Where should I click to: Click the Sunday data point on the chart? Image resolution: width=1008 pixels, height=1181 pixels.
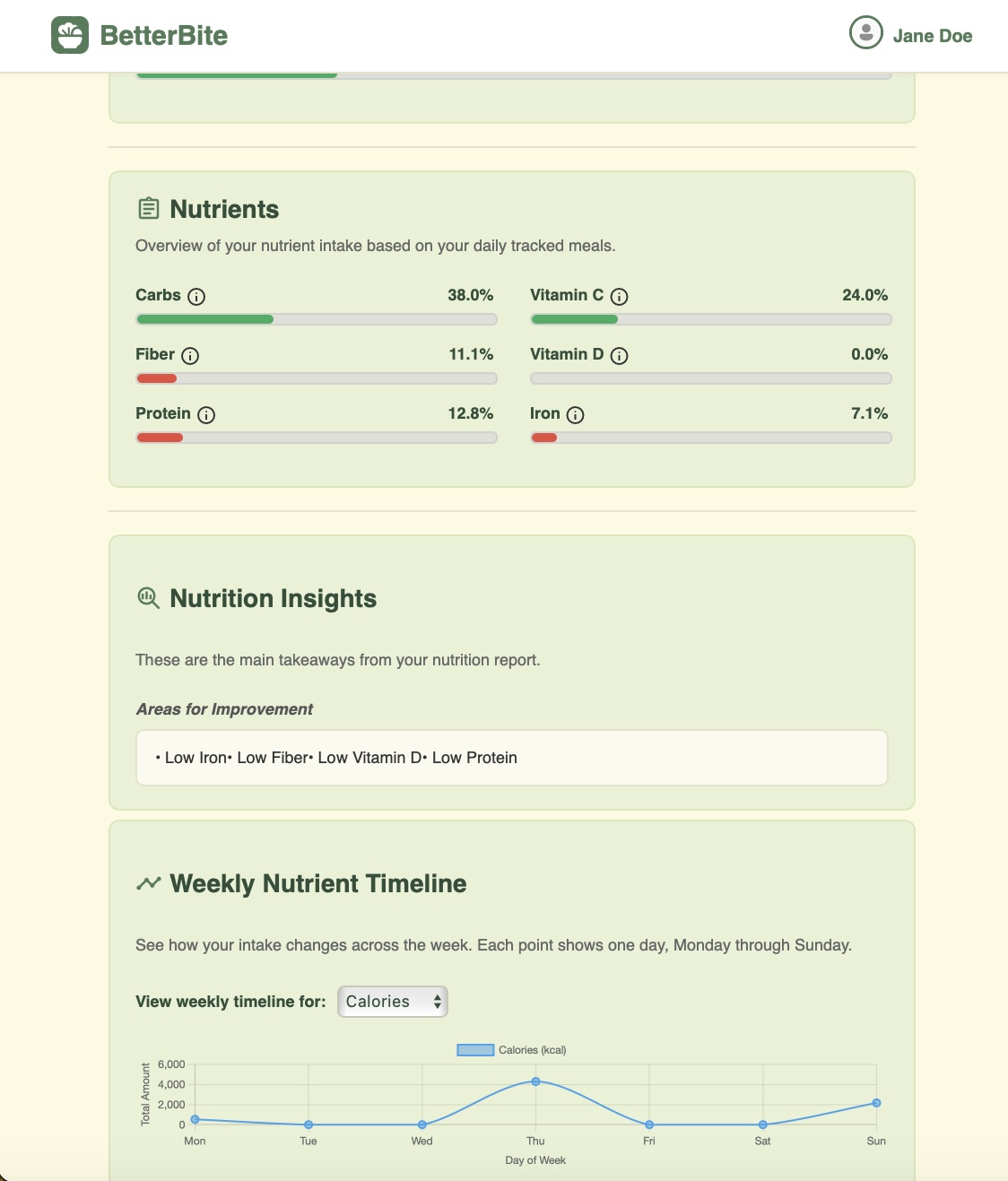(x=876, y=1104)
